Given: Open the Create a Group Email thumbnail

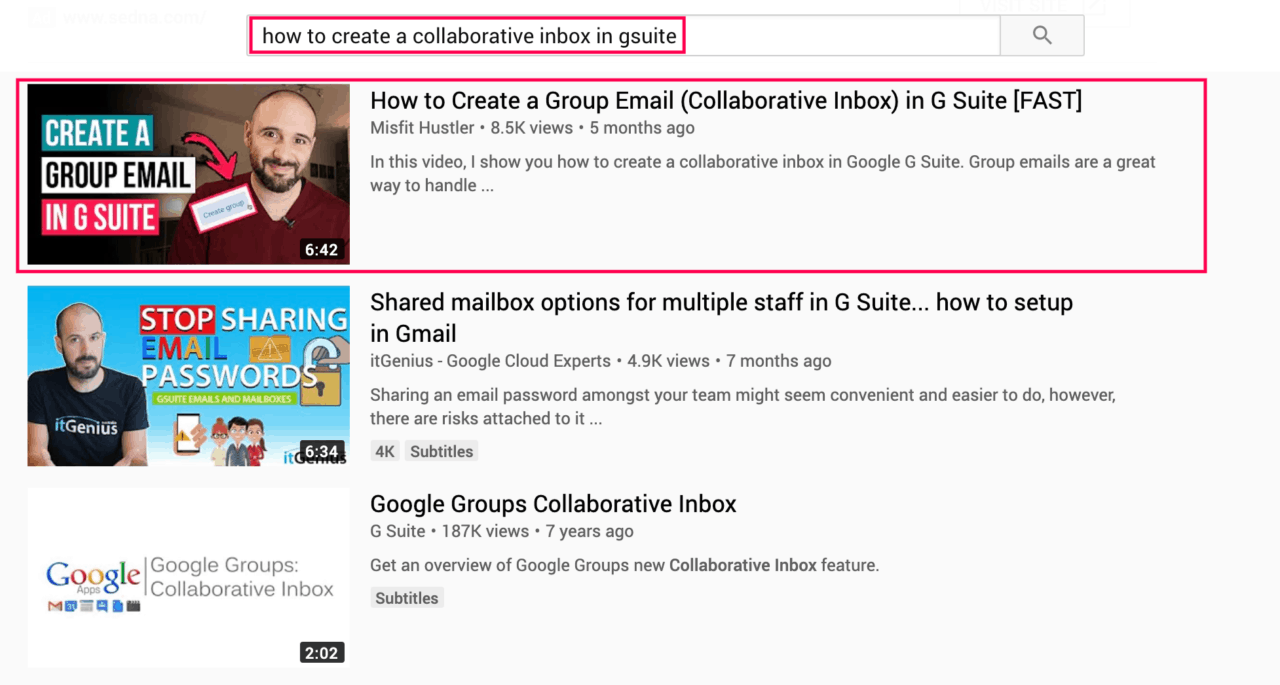Looking at the screenshot, I should click(188, 174).
